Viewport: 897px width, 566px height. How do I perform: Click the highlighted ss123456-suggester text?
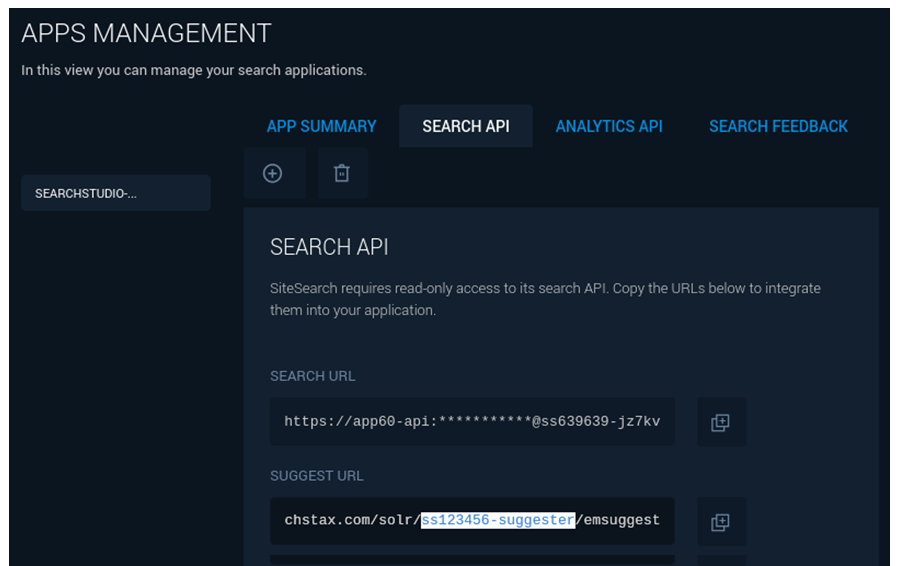pos(498,520)
